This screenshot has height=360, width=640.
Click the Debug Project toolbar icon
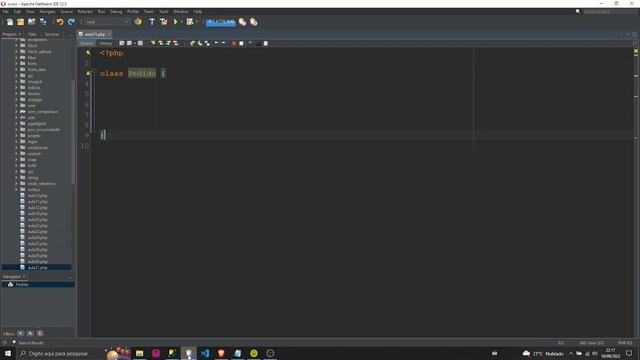190,22
